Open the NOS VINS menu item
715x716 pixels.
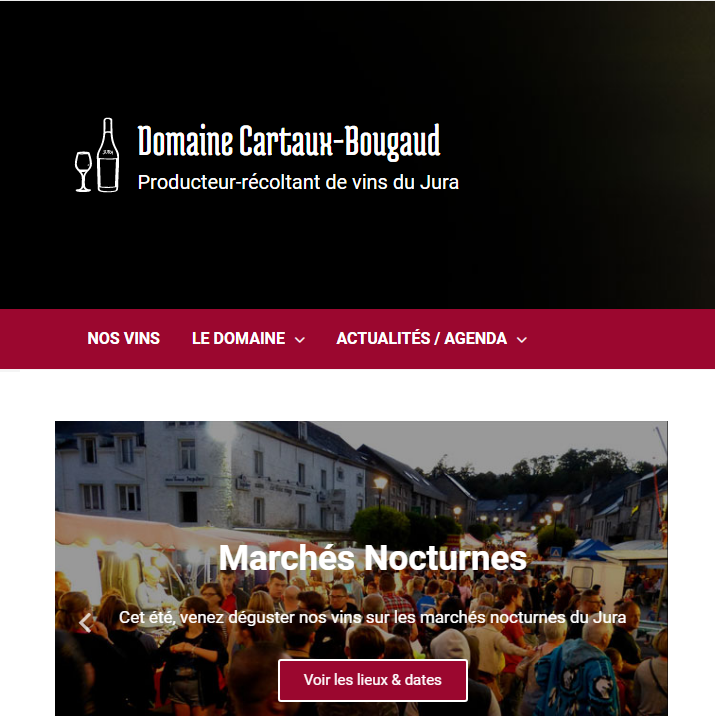pyautogui.click(x=124, y=338)
